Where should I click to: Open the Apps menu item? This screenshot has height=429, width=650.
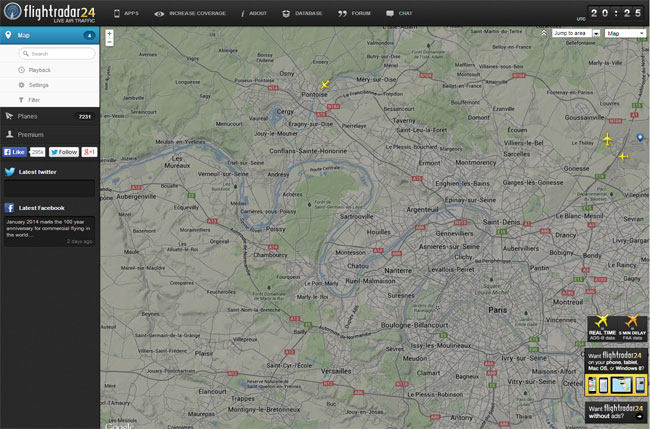125,14
